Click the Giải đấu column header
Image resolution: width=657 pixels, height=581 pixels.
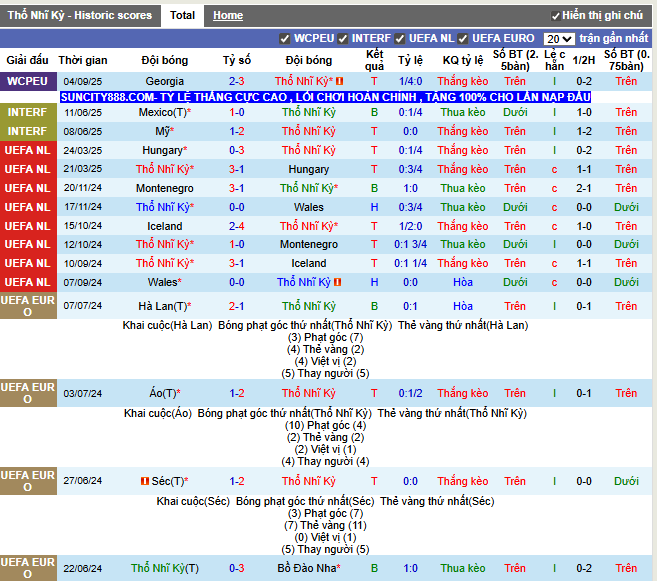pos(28,60)
